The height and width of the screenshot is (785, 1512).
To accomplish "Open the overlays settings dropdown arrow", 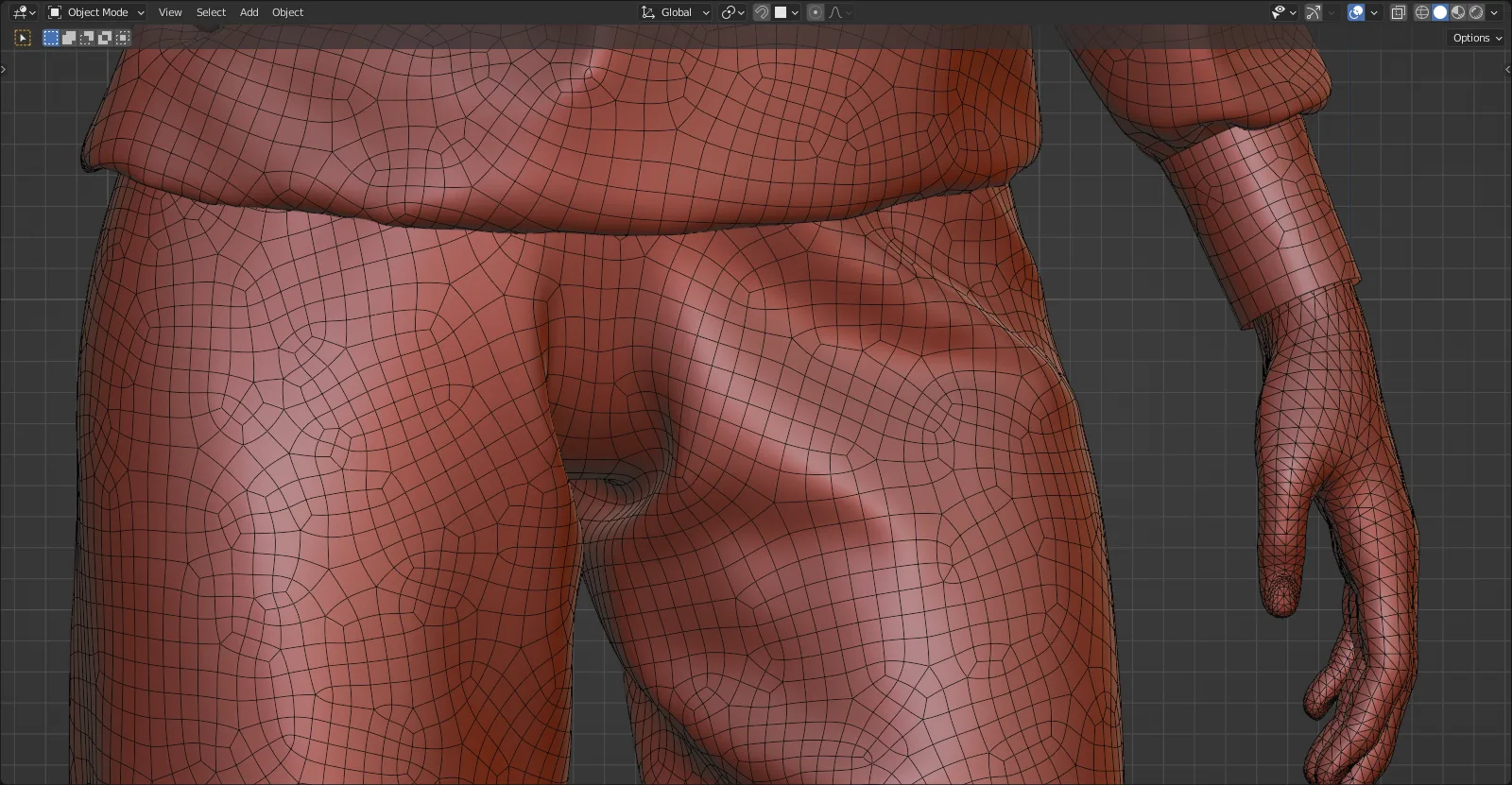I will [1374, 12].
